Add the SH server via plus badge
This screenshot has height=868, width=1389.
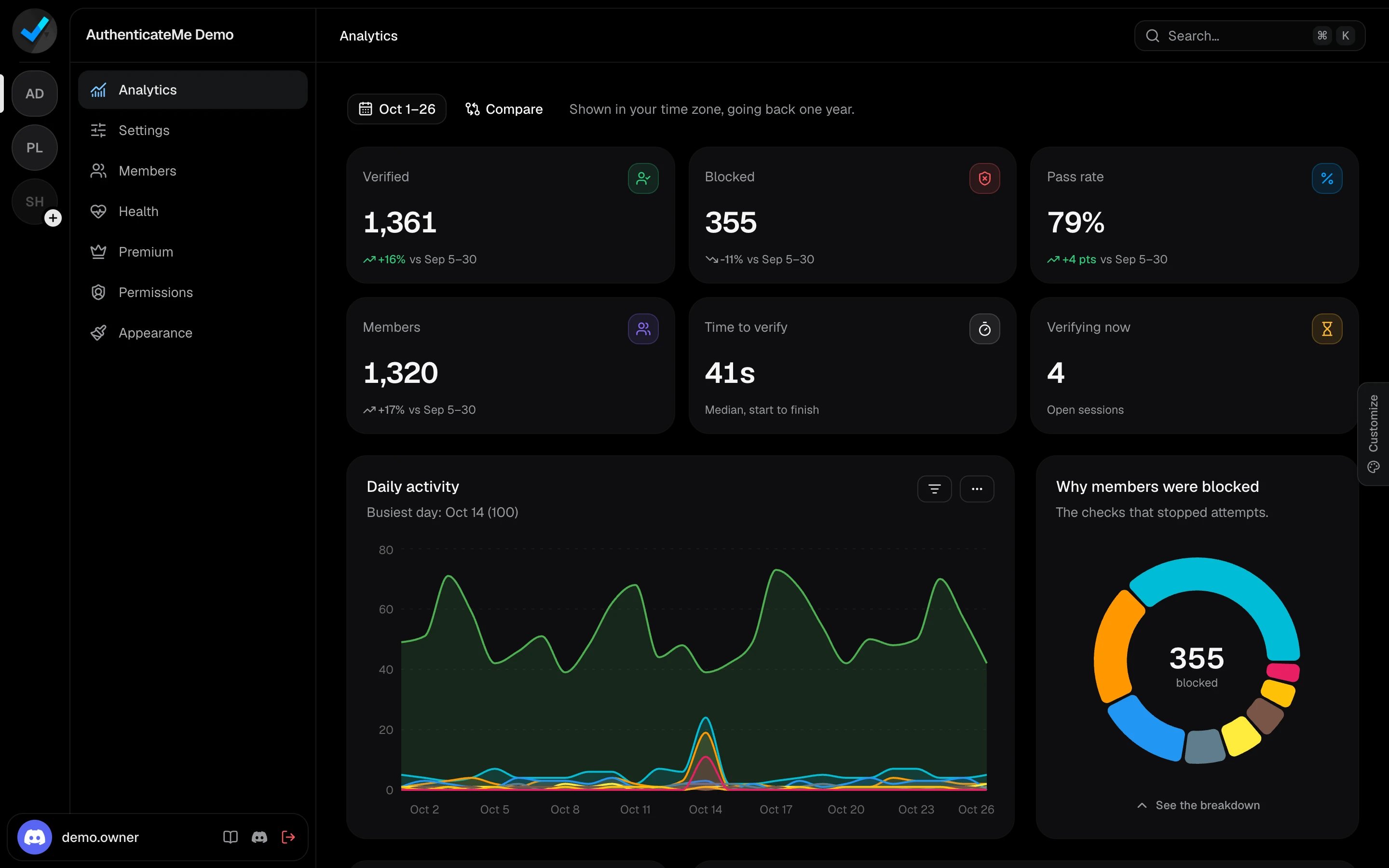[53, 218]
